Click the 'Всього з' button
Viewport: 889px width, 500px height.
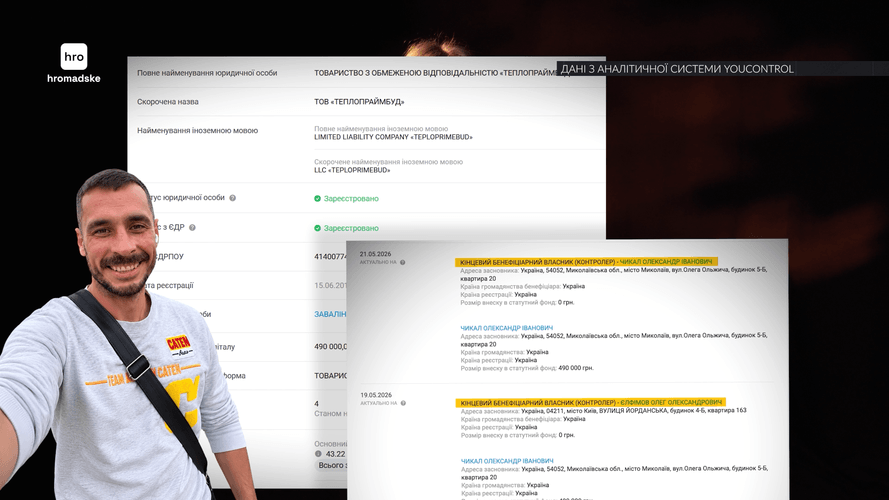(x=331, y=465)
